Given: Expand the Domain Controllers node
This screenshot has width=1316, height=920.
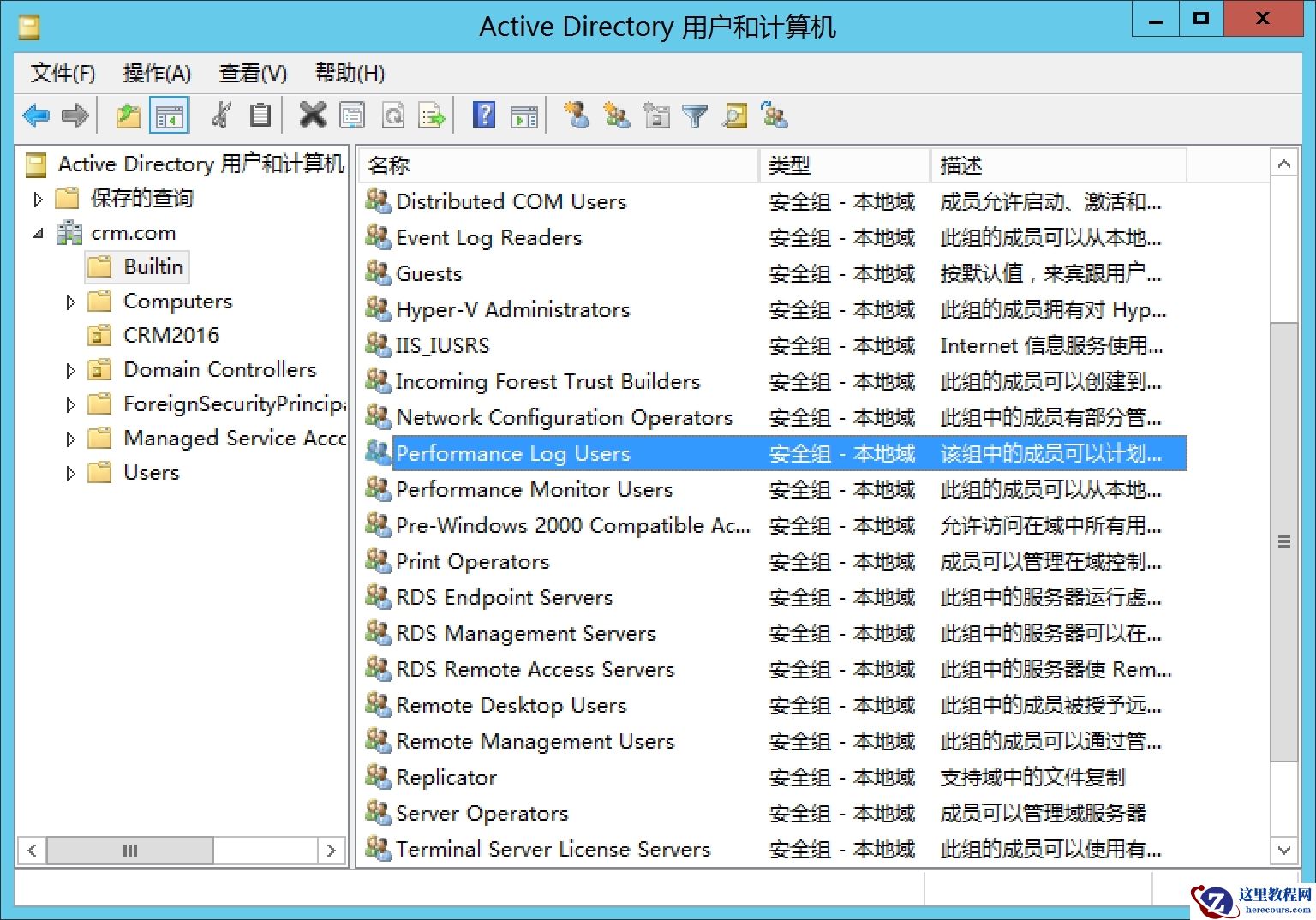Looking at the screenshot, I should coord(70,369).
